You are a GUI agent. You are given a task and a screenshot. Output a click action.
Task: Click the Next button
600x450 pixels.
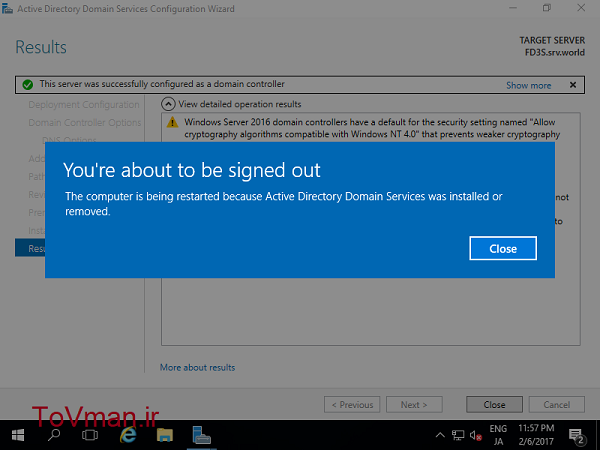click(x=414, y=404)
